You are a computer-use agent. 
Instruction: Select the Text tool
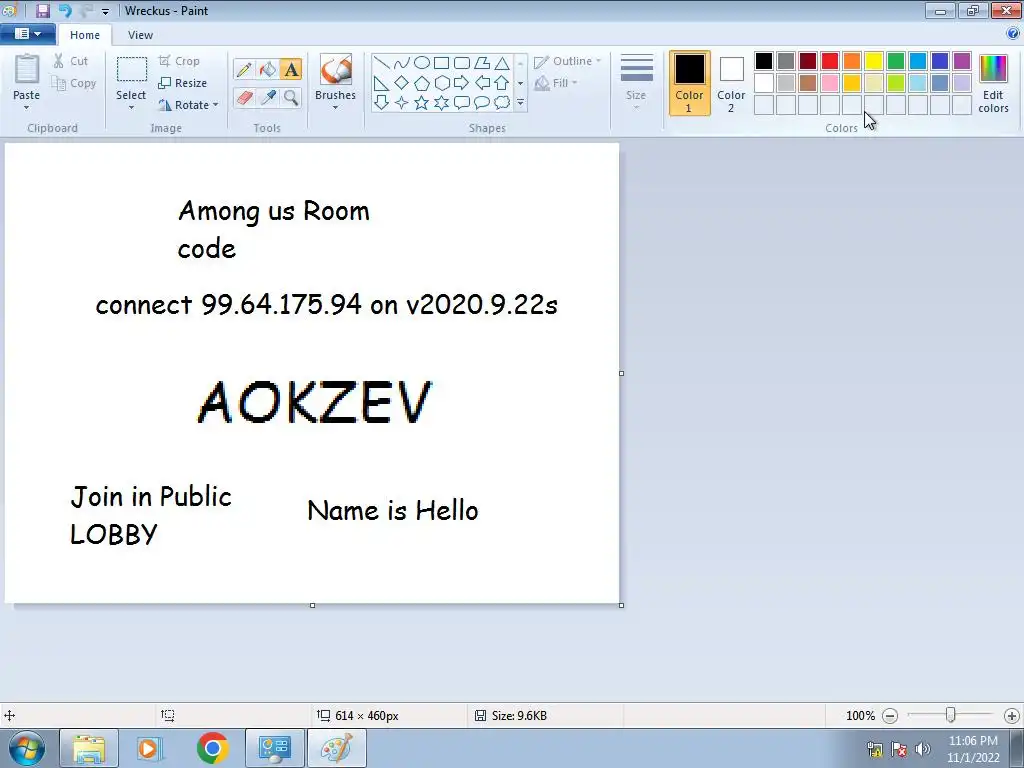(291, 69)
